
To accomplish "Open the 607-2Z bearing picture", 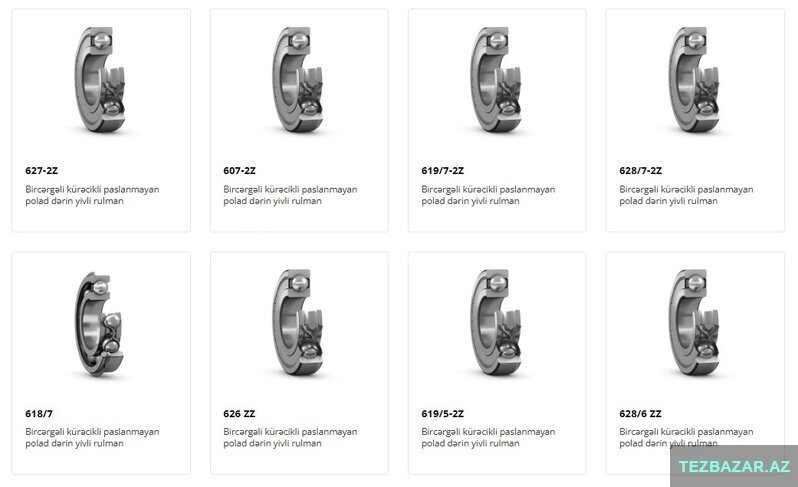I will click(x=298, y=79).
